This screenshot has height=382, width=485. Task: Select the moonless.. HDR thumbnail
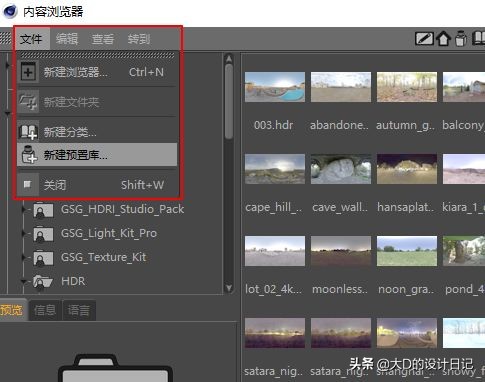tap(341, 251)
